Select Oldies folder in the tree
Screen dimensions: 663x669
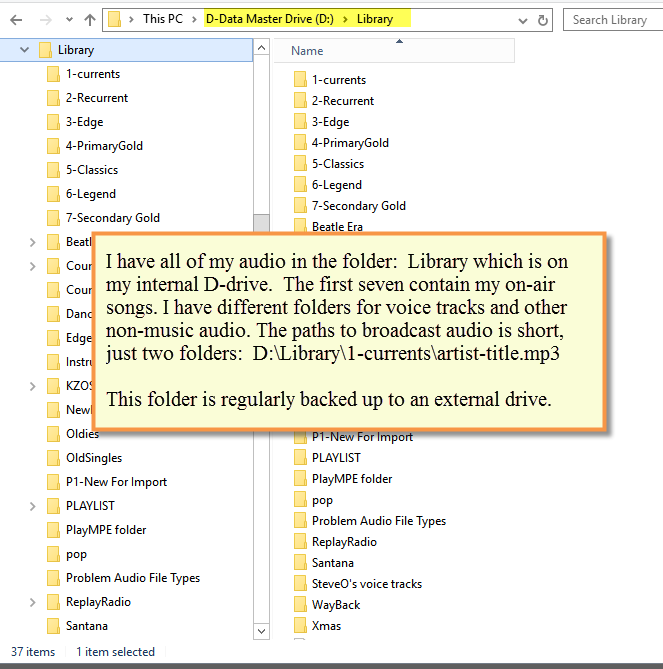pos(82,434)
